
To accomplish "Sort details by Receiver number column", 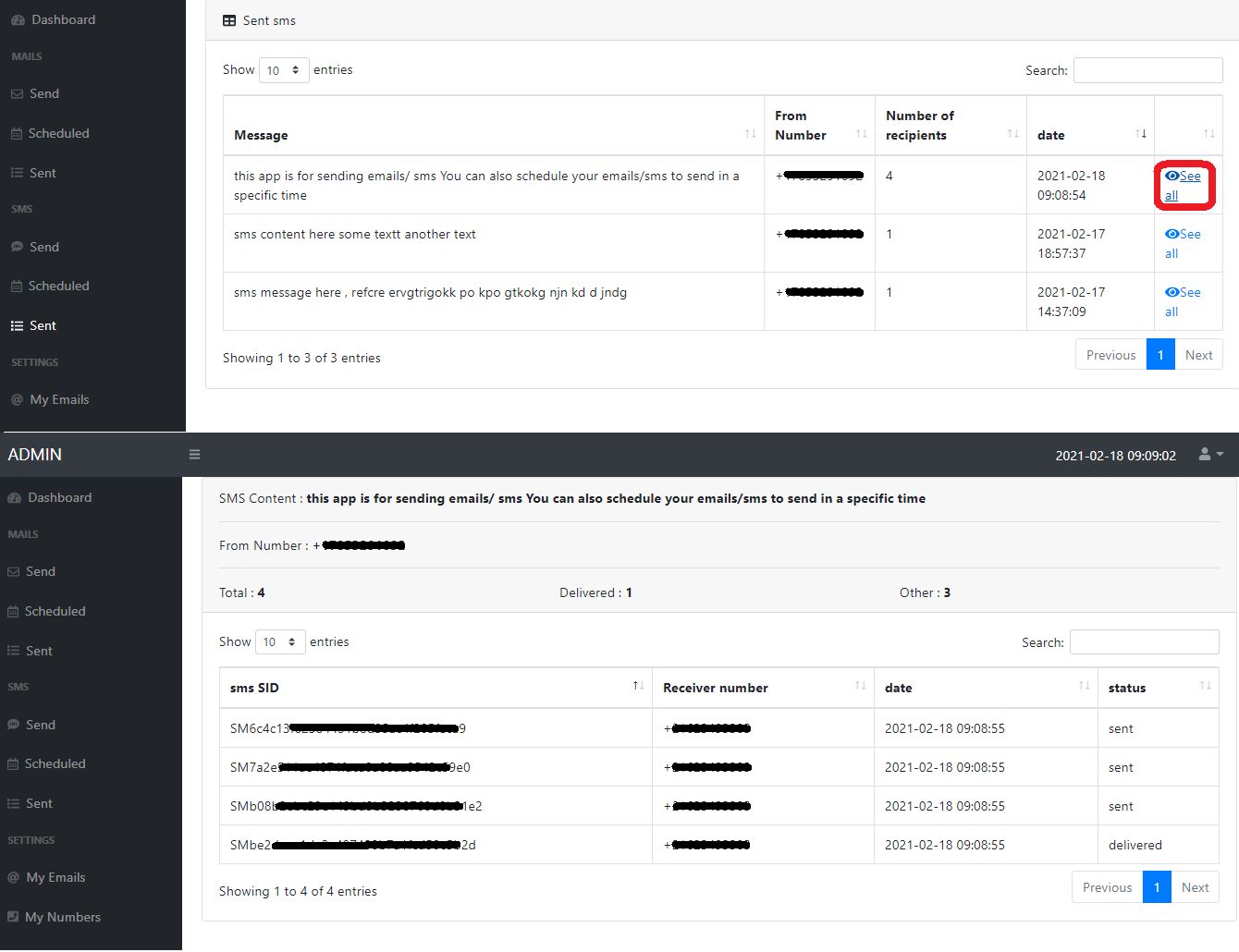I will (x=860, y=687).
